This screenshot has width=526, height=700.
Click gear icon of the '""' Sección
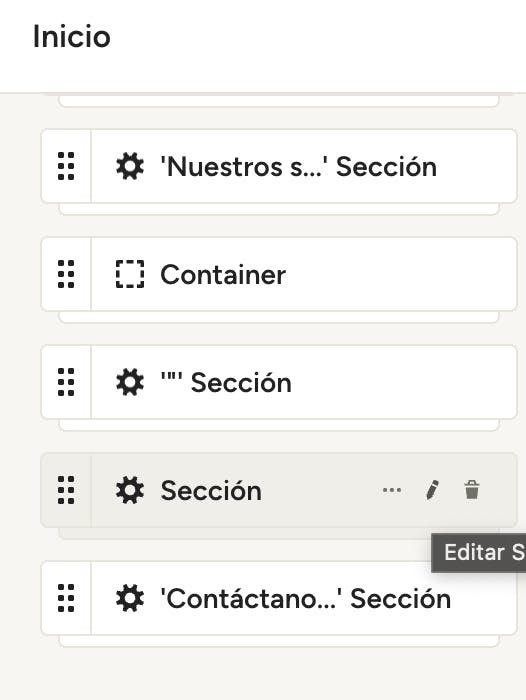(x=130, y=382)
